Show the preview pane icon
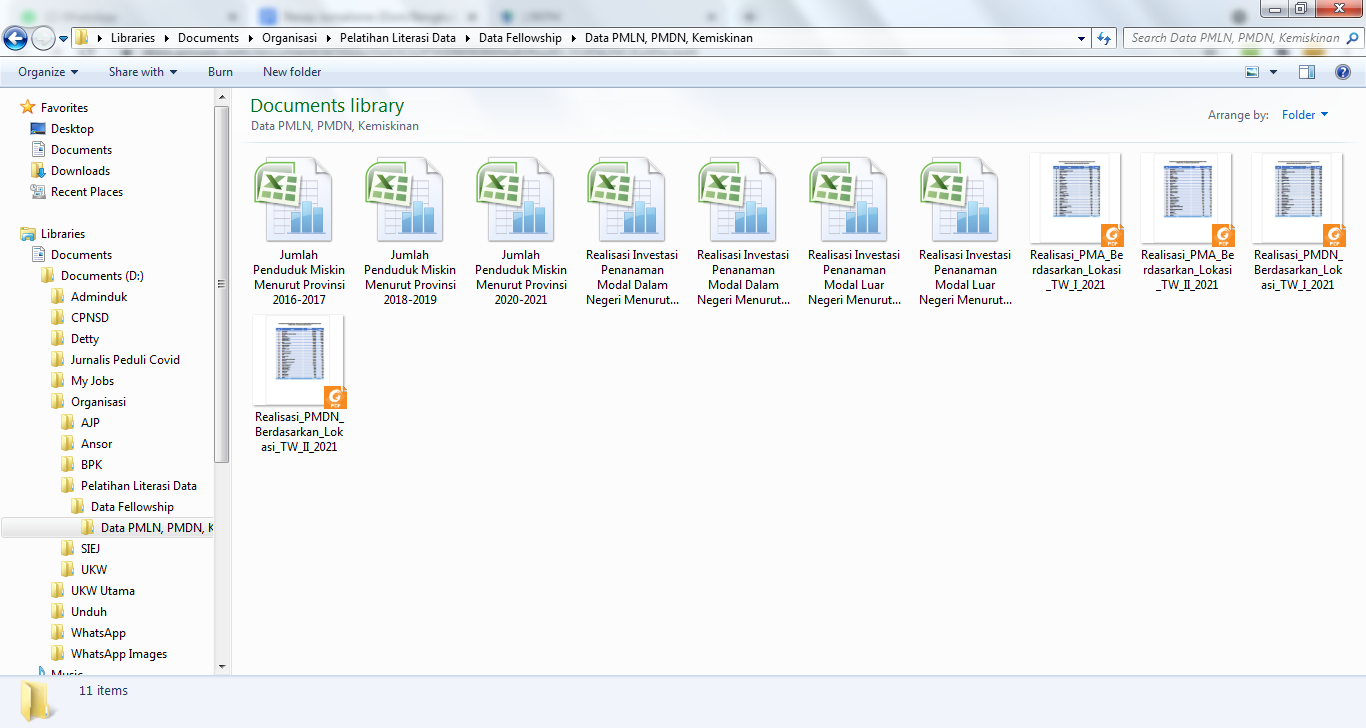 pos(1306,72)
